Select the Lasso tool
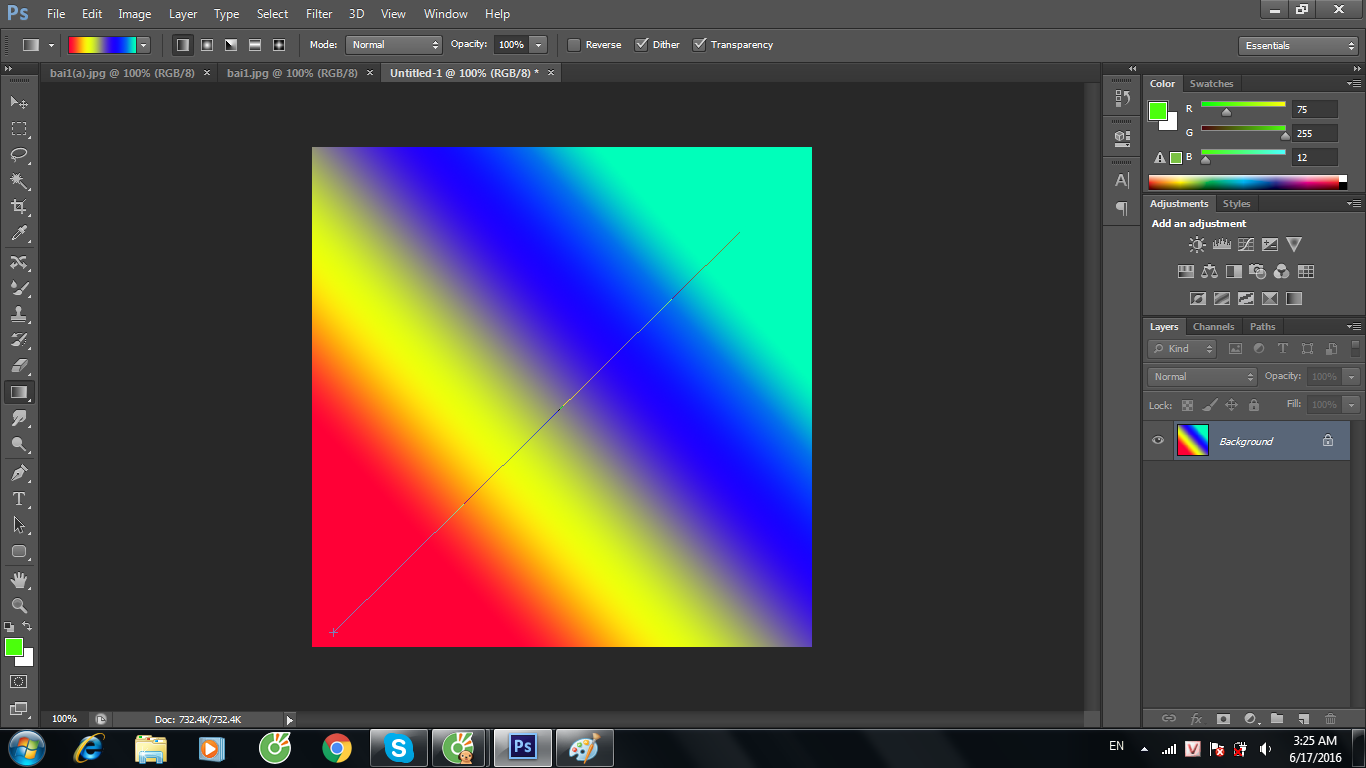Image resolution: width=1366 pixels, height=768 pixels. (18, 154)
